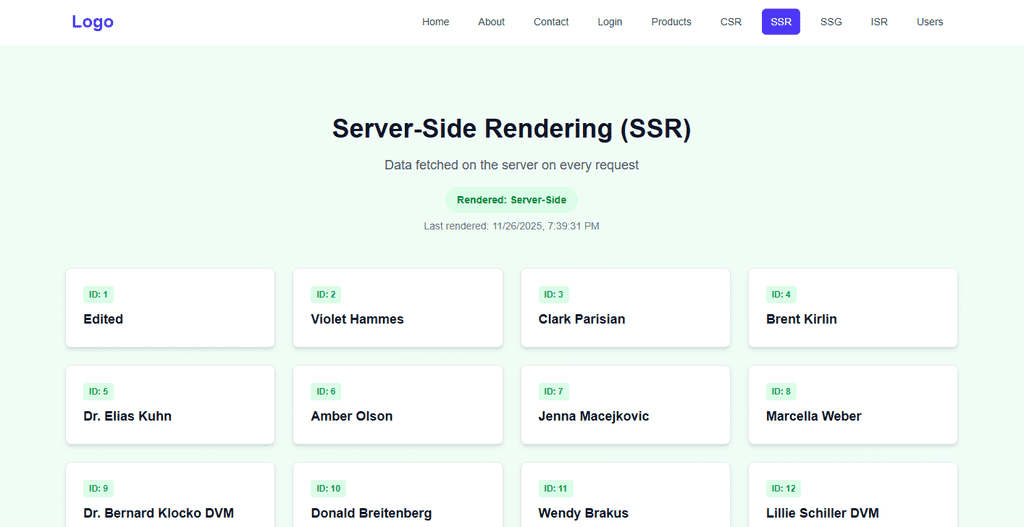Viewport: 1024px width, 527px height.
Task: Select the Dr. Bernard Klocko DVM name
Action: (x=159, y=513)
